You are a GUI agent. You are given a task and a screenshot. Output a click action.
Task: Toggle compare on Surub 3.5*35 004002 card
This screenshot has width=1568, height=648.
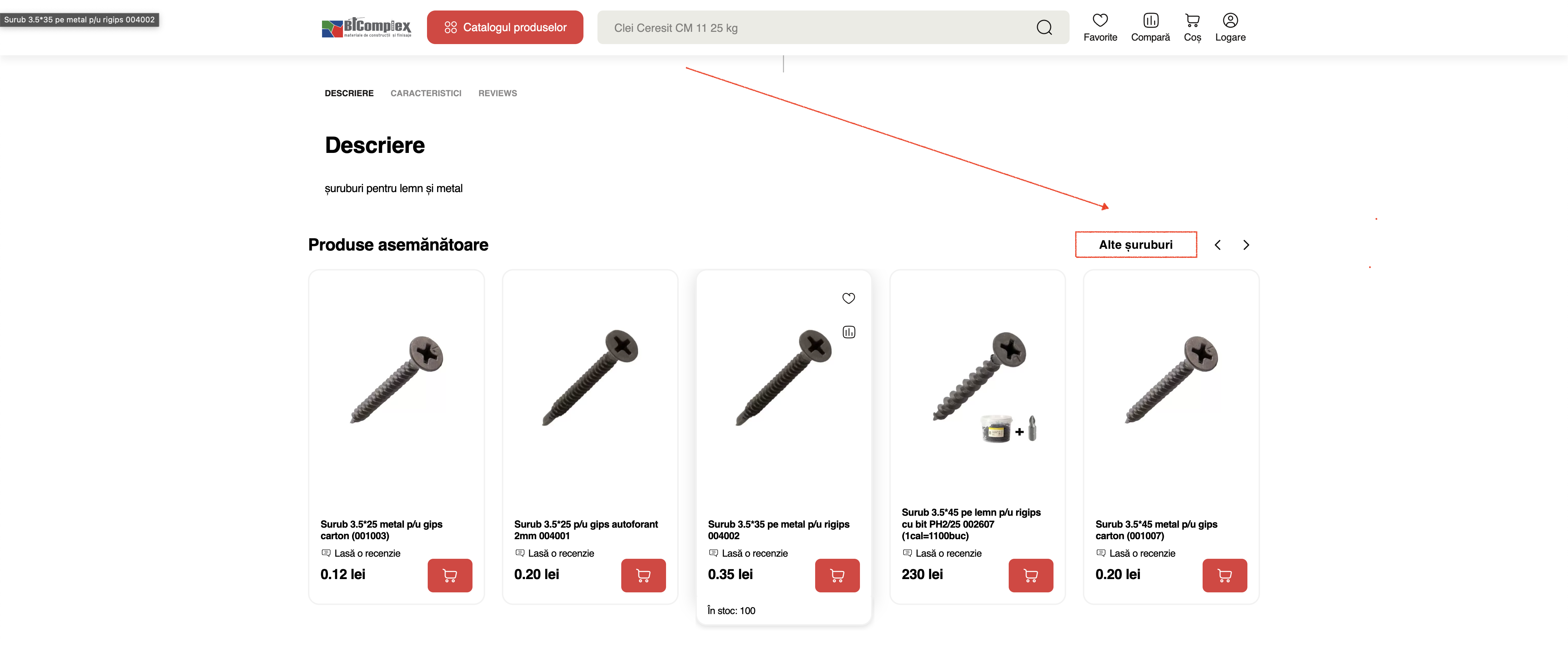point(848,332)
